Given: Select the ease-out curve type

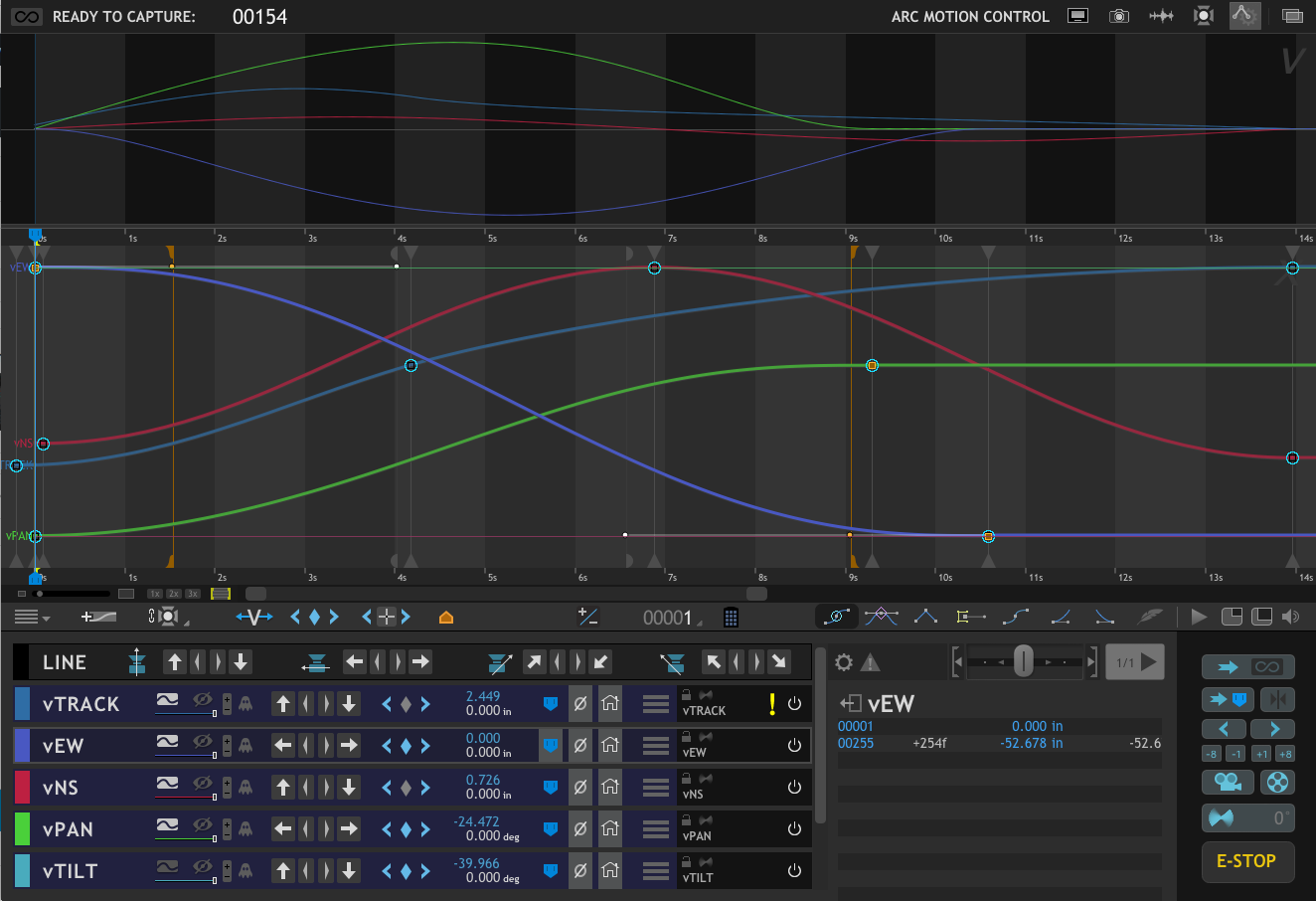Looking at the screenshot, I should [x=1104, y=618].
